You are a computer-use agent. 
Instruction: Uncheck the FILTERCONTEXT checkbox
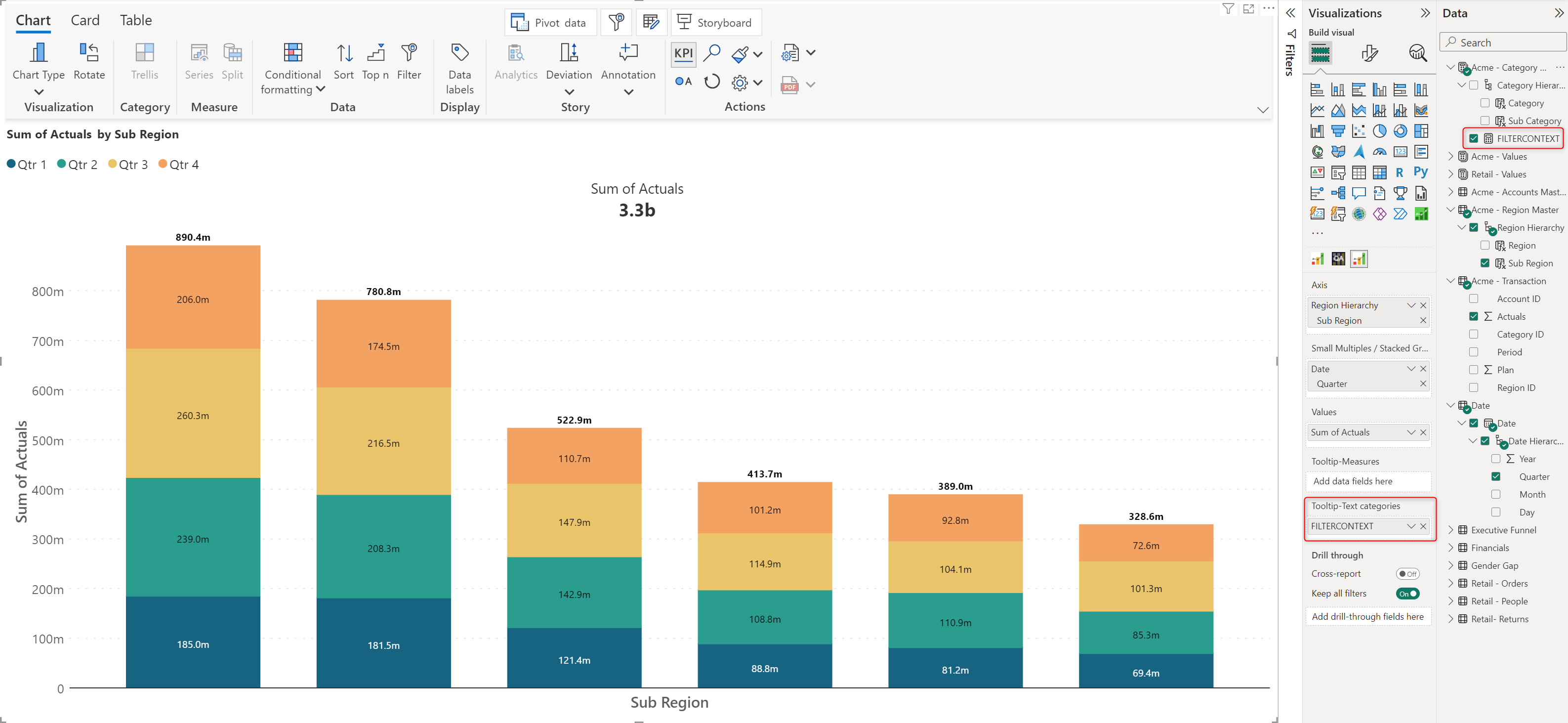1474,139
